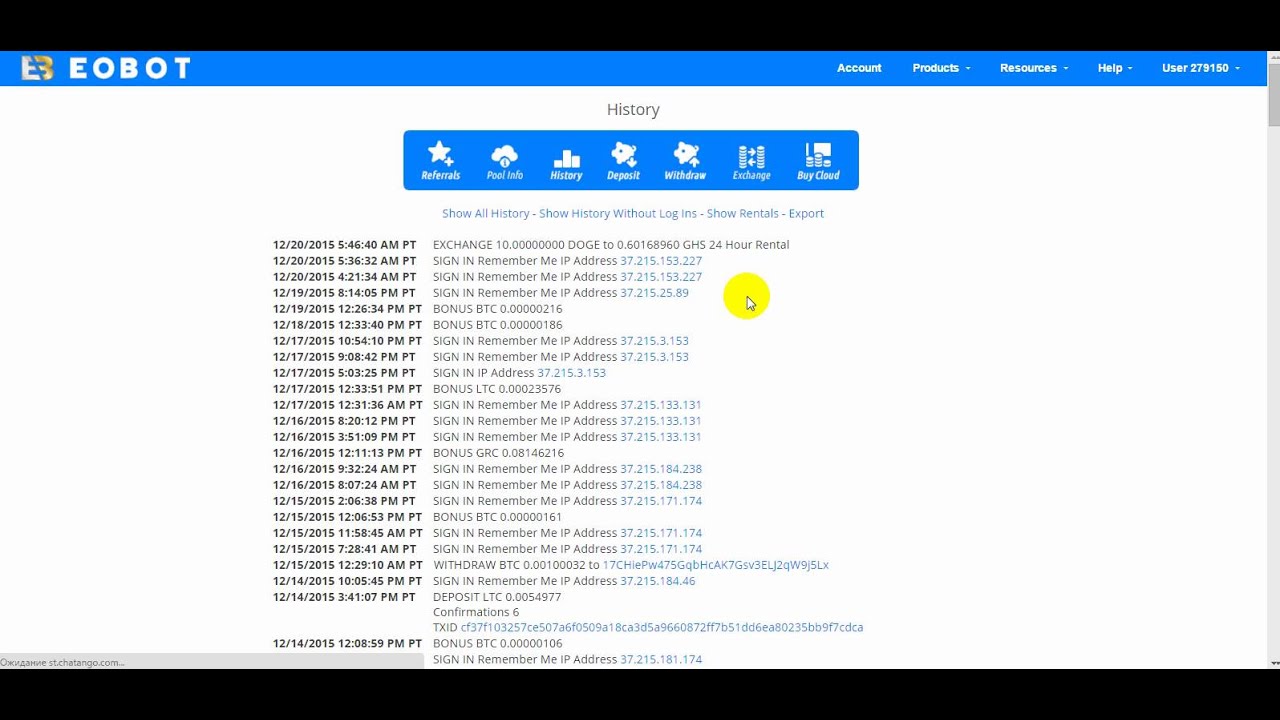Open IP 37.215.184.238 on the 9:32:24 AM row
This screenshot has height=720, width=1280.
coord(661,469)
